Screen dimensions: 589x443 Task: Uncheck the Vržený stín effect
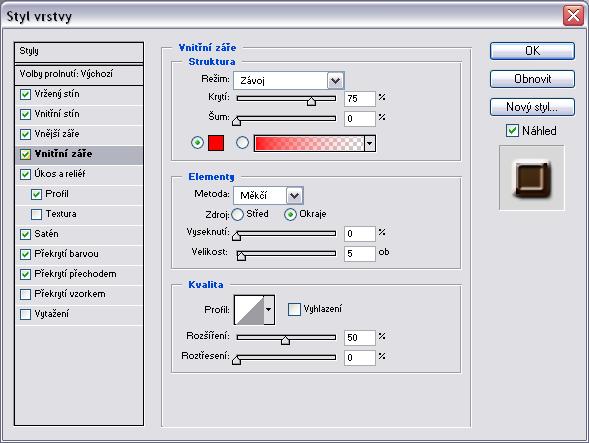pos(25,94)
